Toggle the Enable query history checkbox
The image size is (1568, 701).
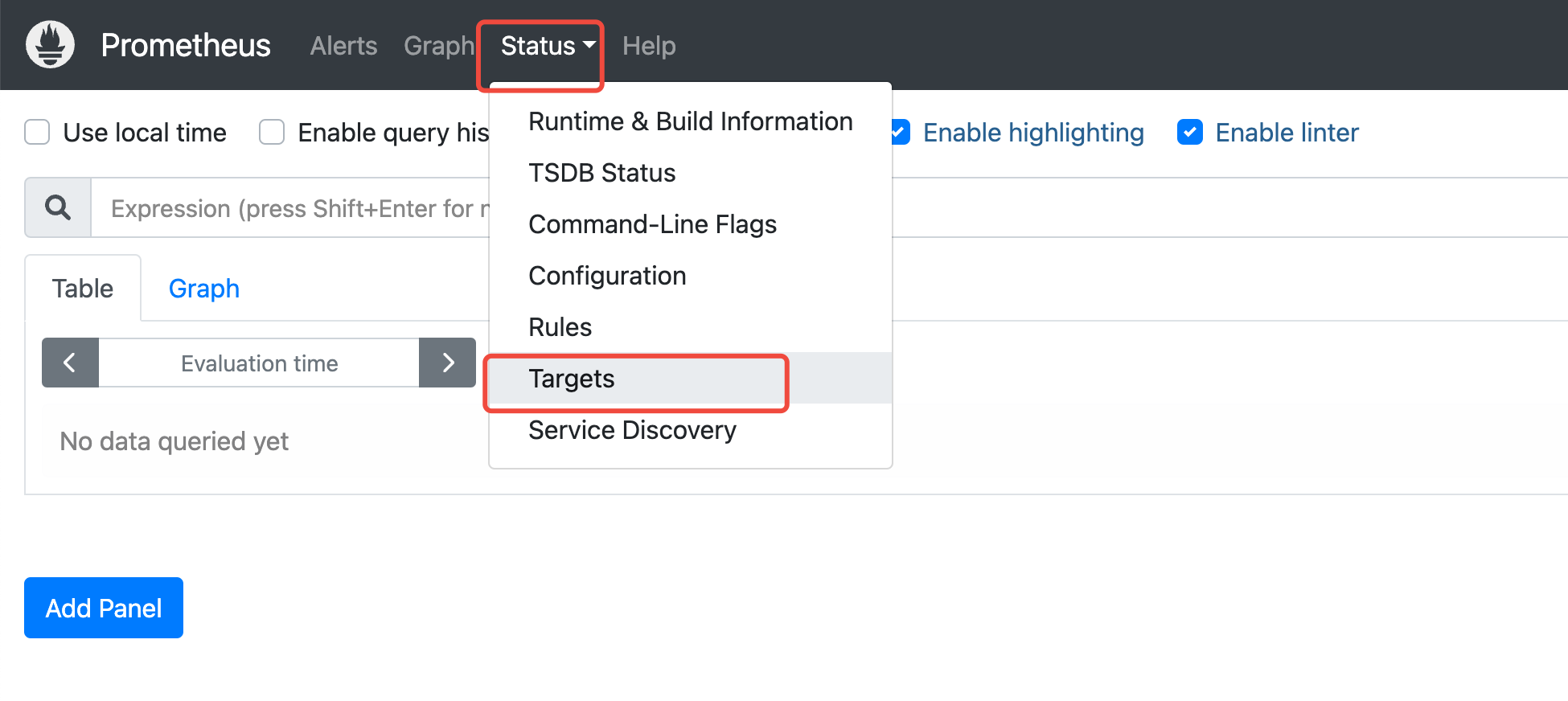(x=272, y=132)
